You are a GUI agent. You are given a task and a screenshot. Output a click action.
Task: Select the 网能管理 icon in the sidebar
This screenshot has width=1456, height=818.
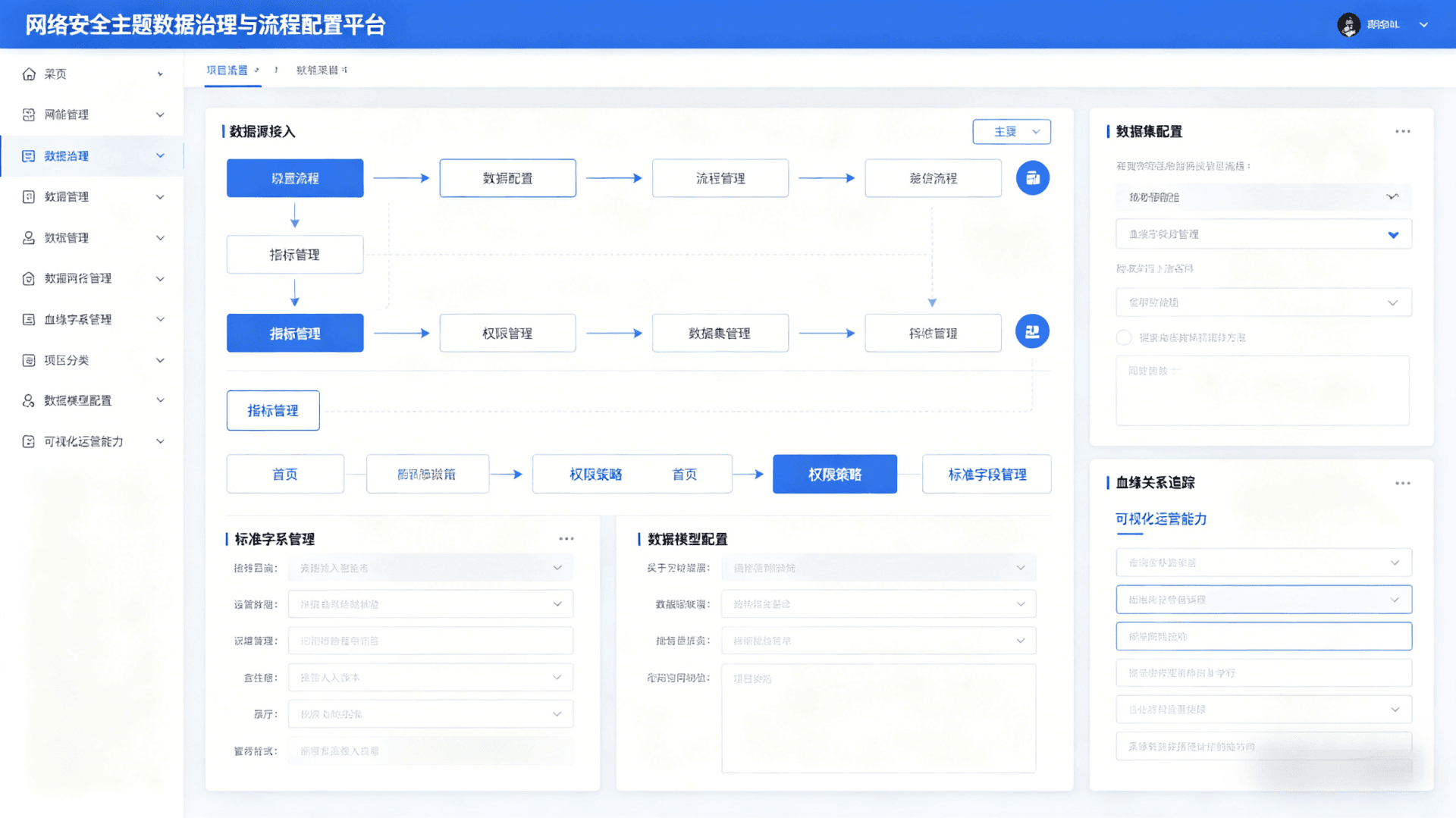[x=27, y=114]
